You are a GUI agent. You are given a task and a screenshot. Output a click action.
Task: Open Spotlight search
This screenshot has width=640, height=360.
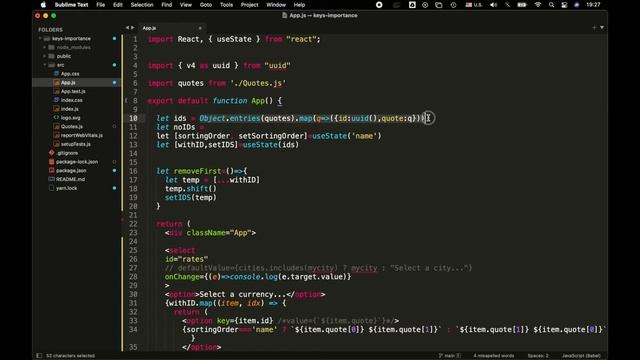pos(551,5)
